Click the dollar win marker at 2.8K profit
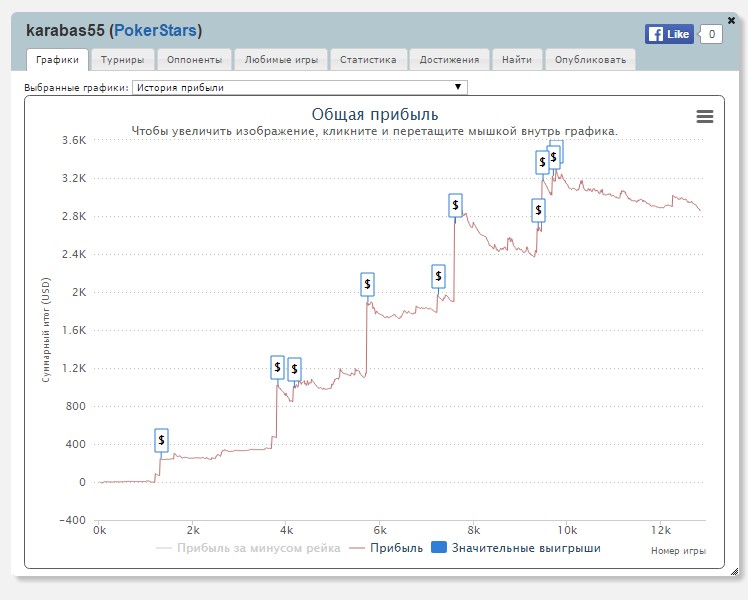The width and height of the screenshot is (748, 600). pos(456,206)
